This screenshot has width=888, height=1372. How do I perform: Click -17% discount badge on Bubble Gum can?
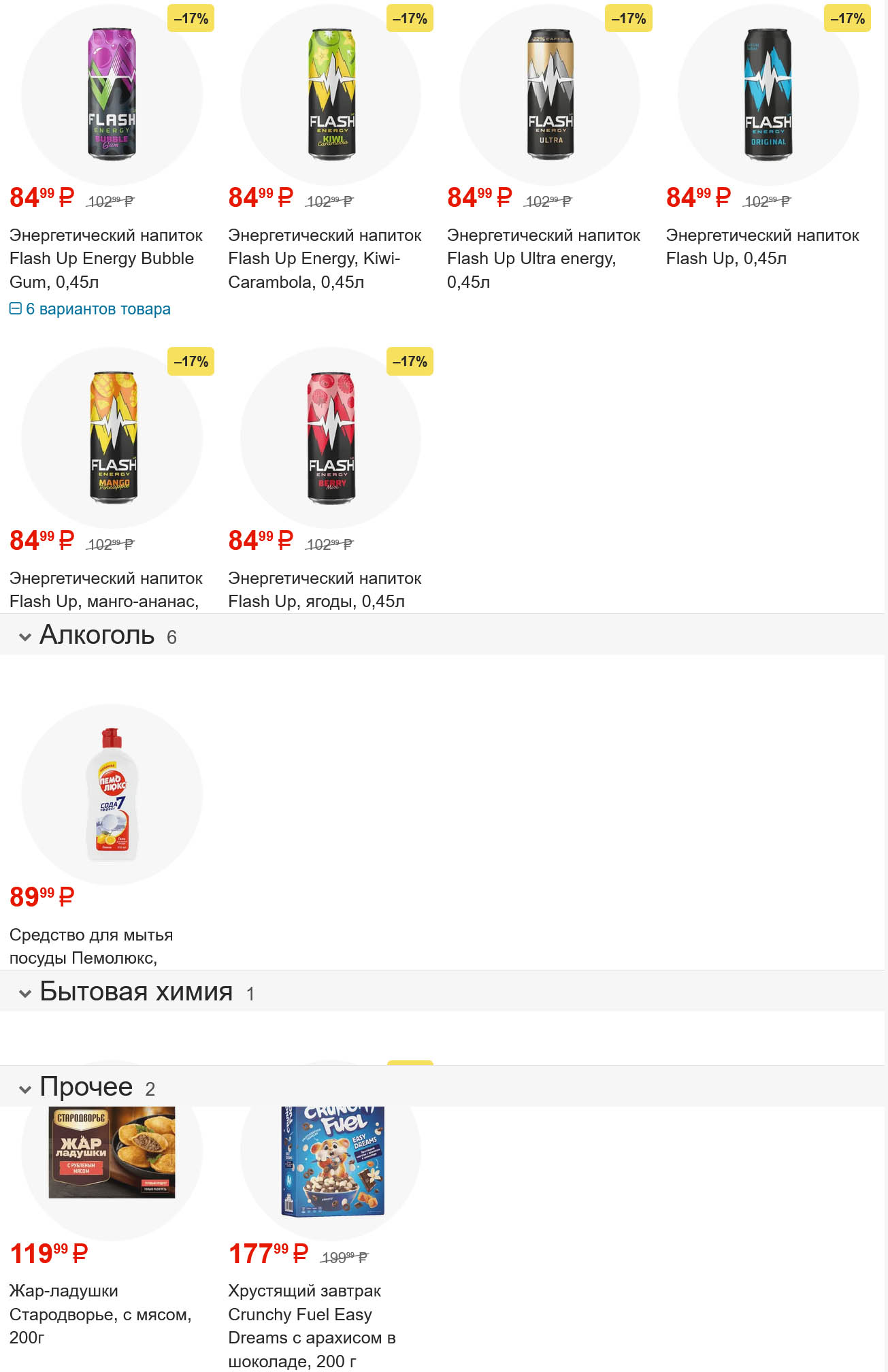(191, 19)
